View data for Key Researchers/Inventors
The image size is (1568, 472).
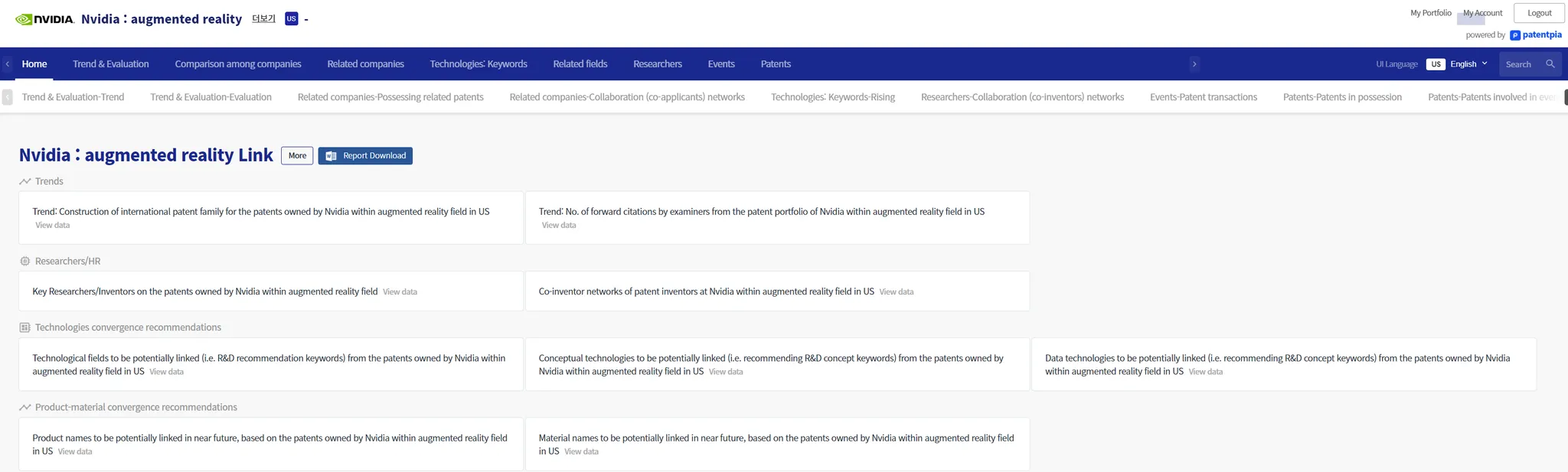point(400,292)
